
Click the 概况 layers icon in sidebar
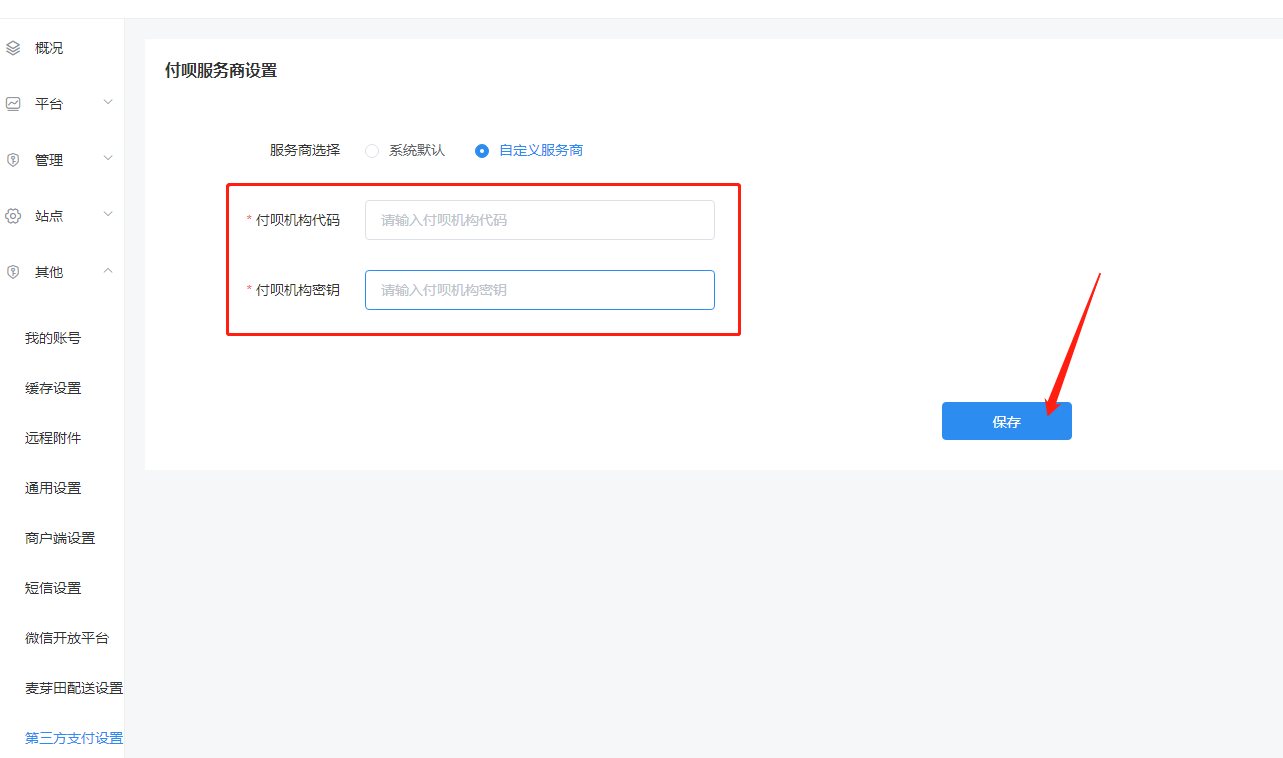coord(13,48)
